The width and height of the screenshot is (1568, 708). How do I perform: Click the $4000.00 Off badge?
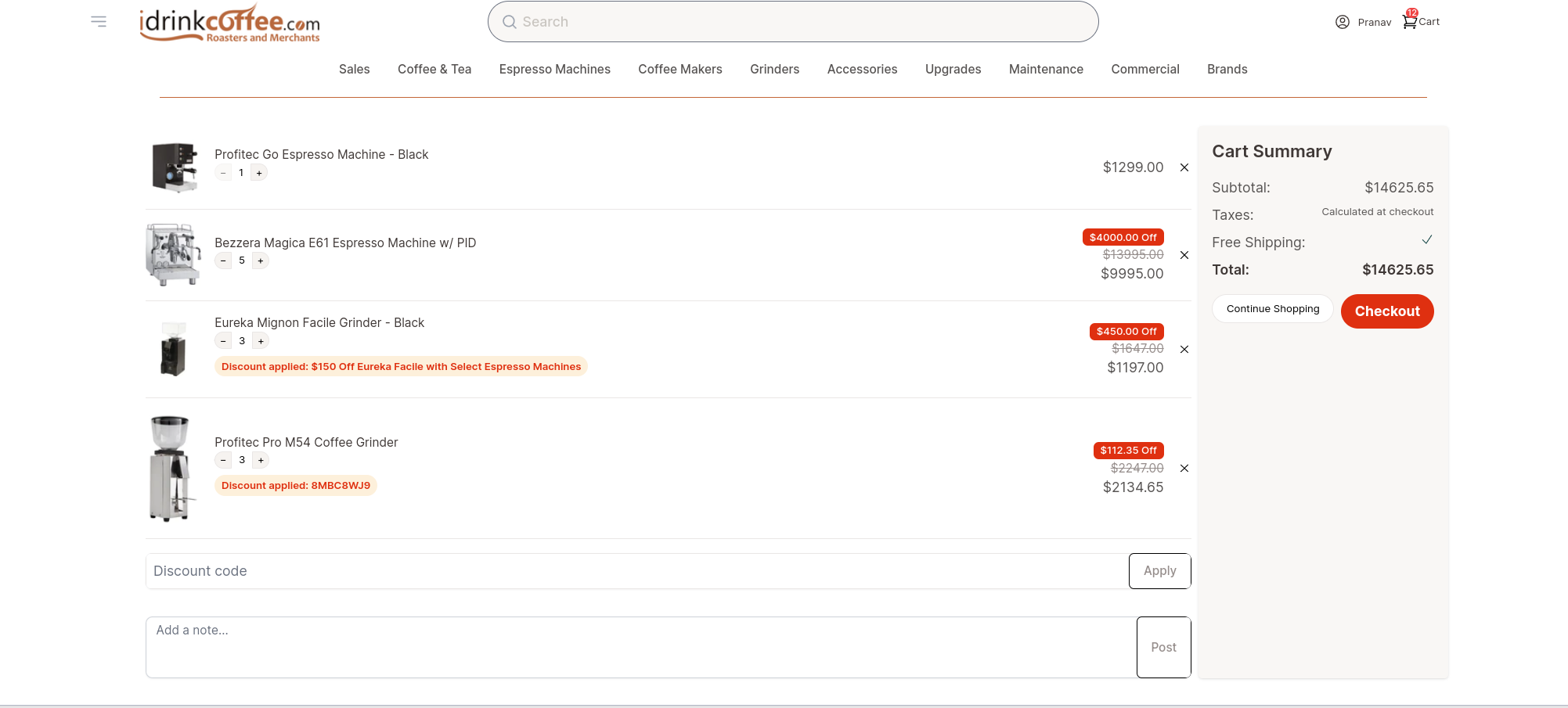(x=1123, y=237)
